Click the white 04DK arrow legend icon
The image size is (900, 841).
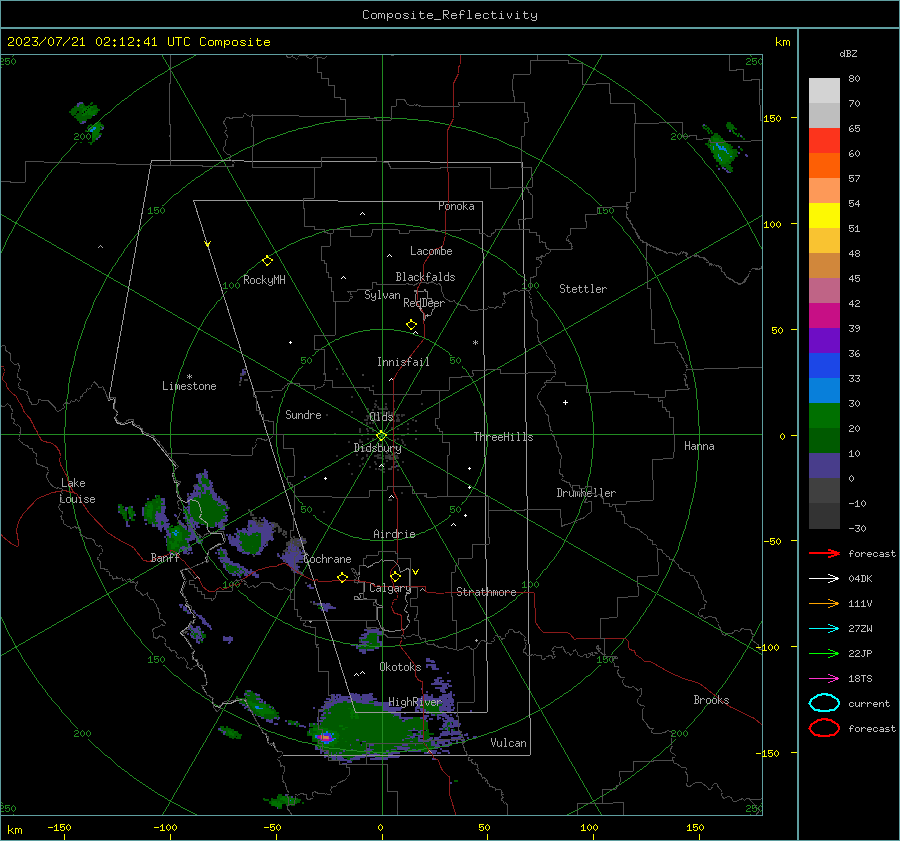point(824,579)
